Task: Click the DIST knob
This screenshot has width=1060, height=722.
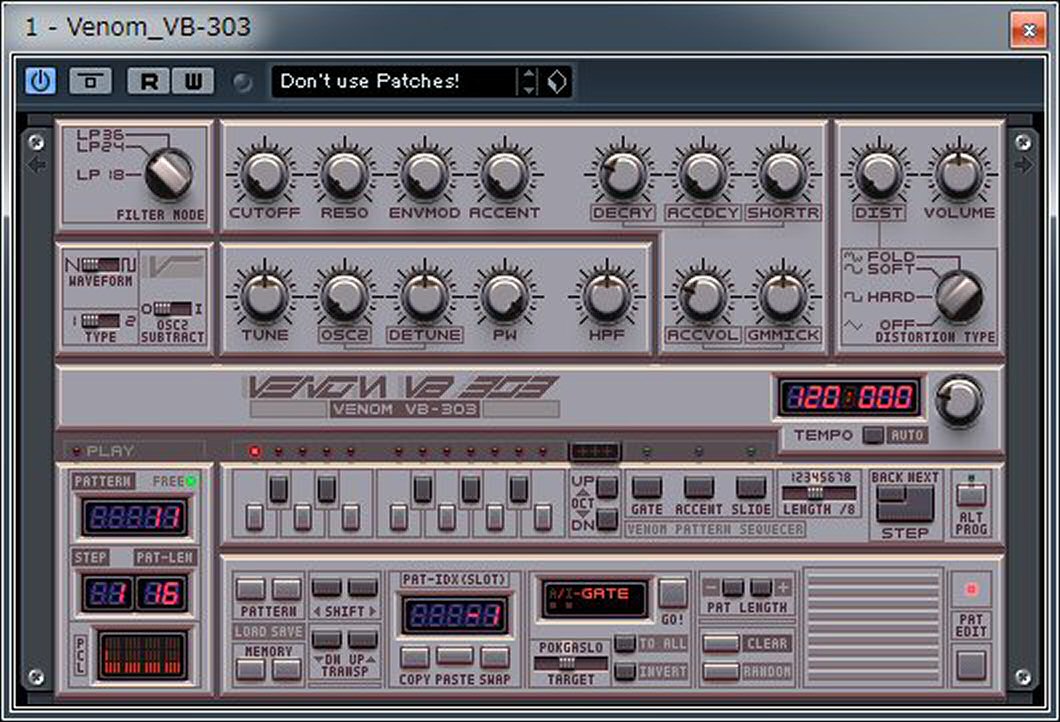Action: click(x=879, y=174)
